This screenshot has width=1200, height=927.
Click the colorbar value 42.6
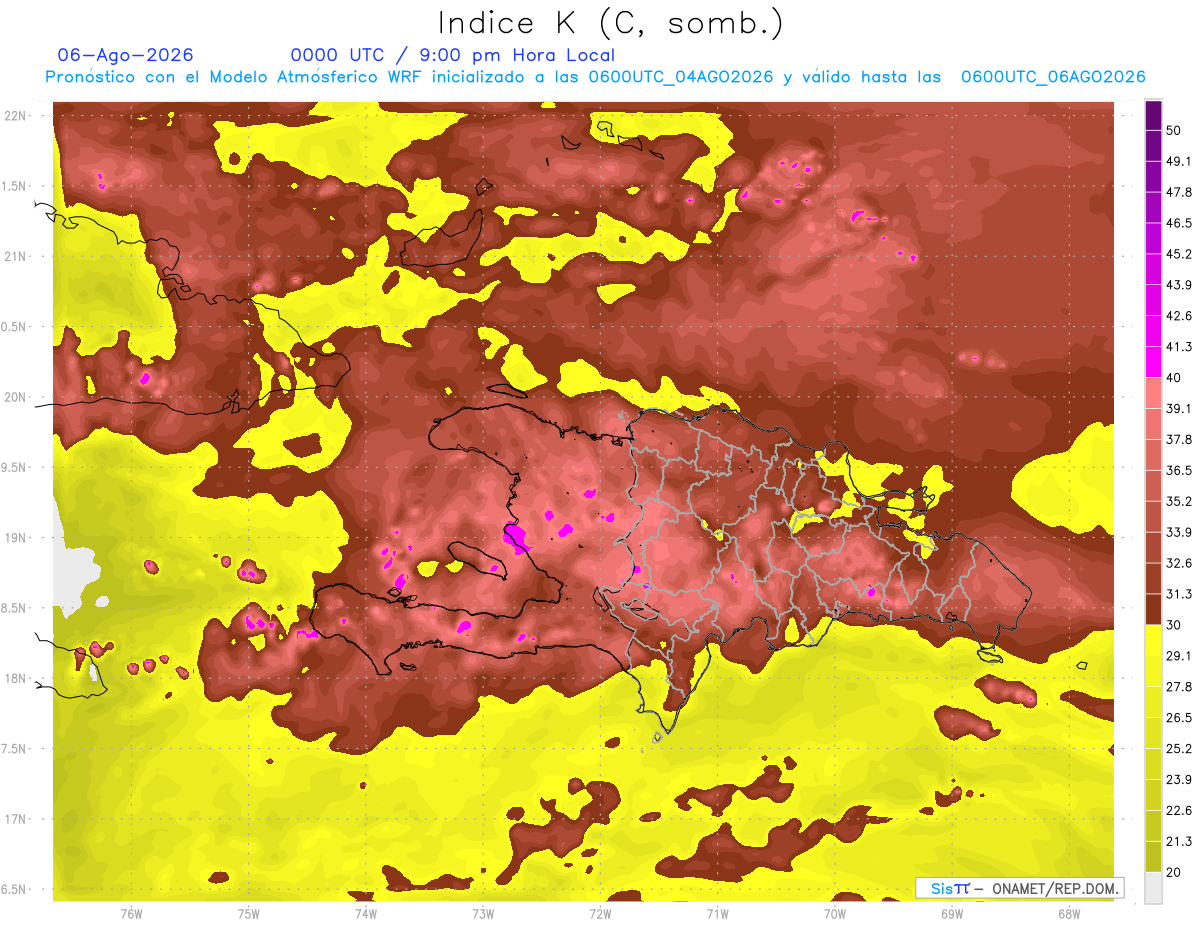(x=1178, y=316)
